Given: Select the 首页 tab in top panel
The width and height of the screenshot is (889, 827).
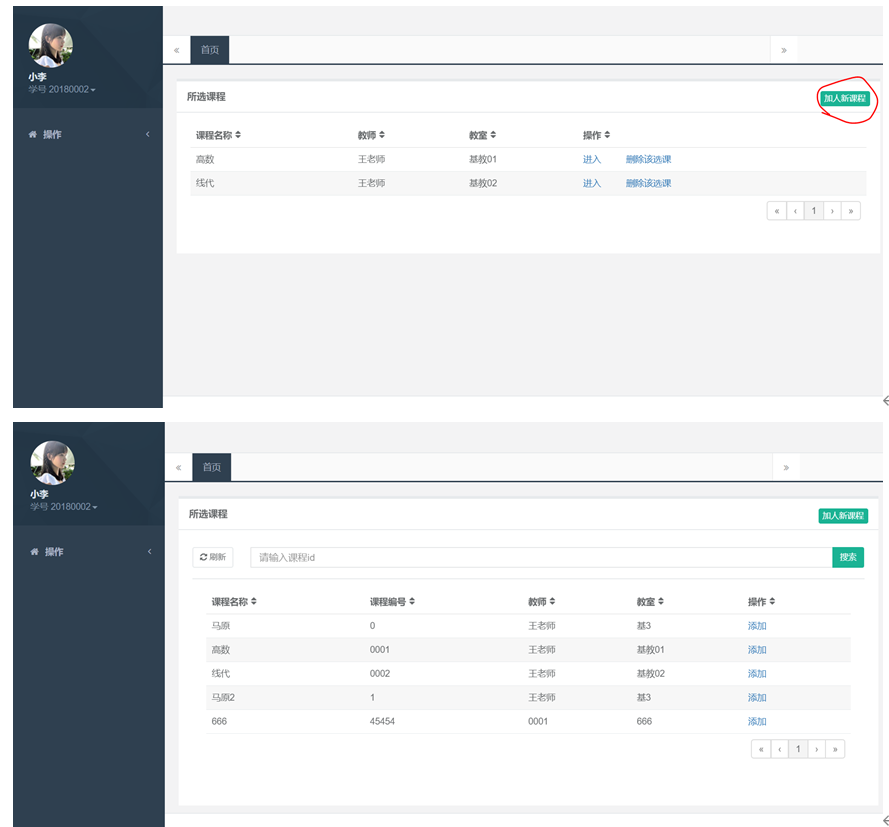Looking at the screenshot, I should coord(210,50).
